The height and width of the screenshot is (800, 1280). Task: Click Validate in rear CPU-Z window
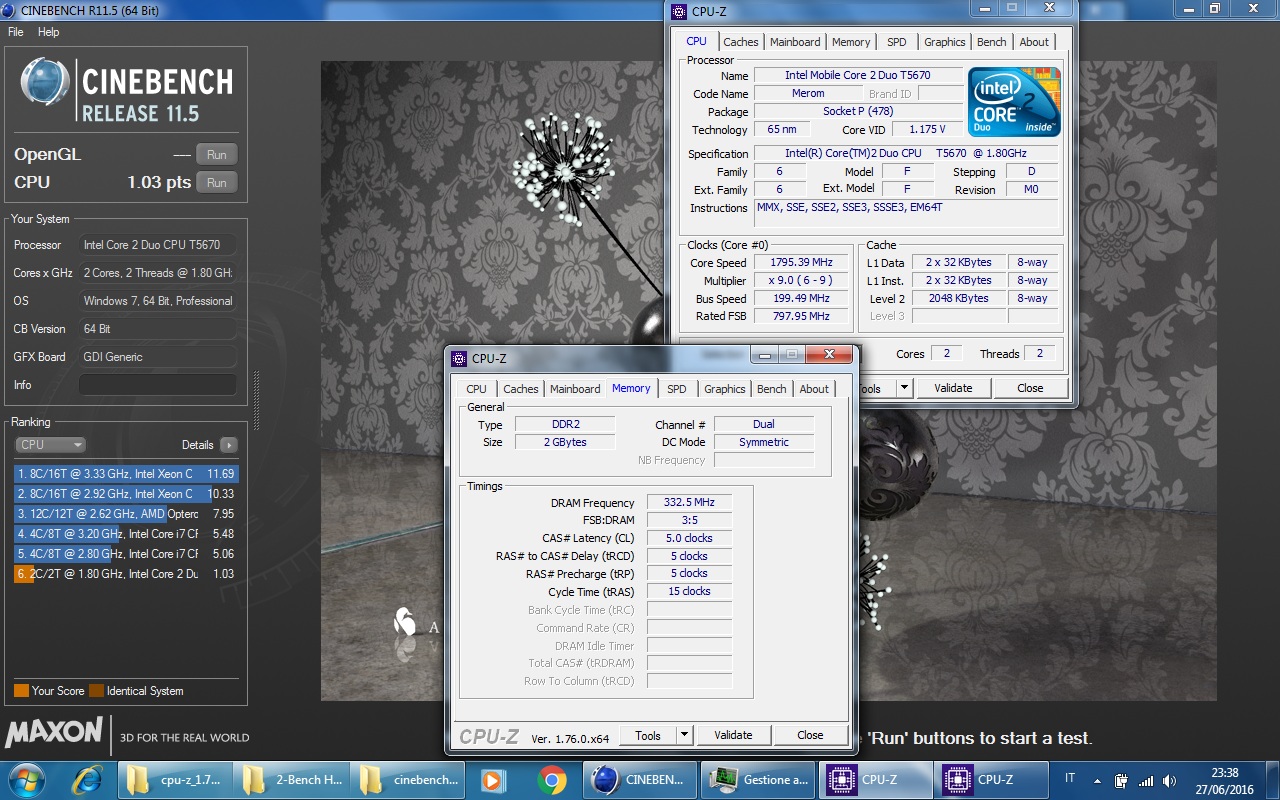point(953,388)
